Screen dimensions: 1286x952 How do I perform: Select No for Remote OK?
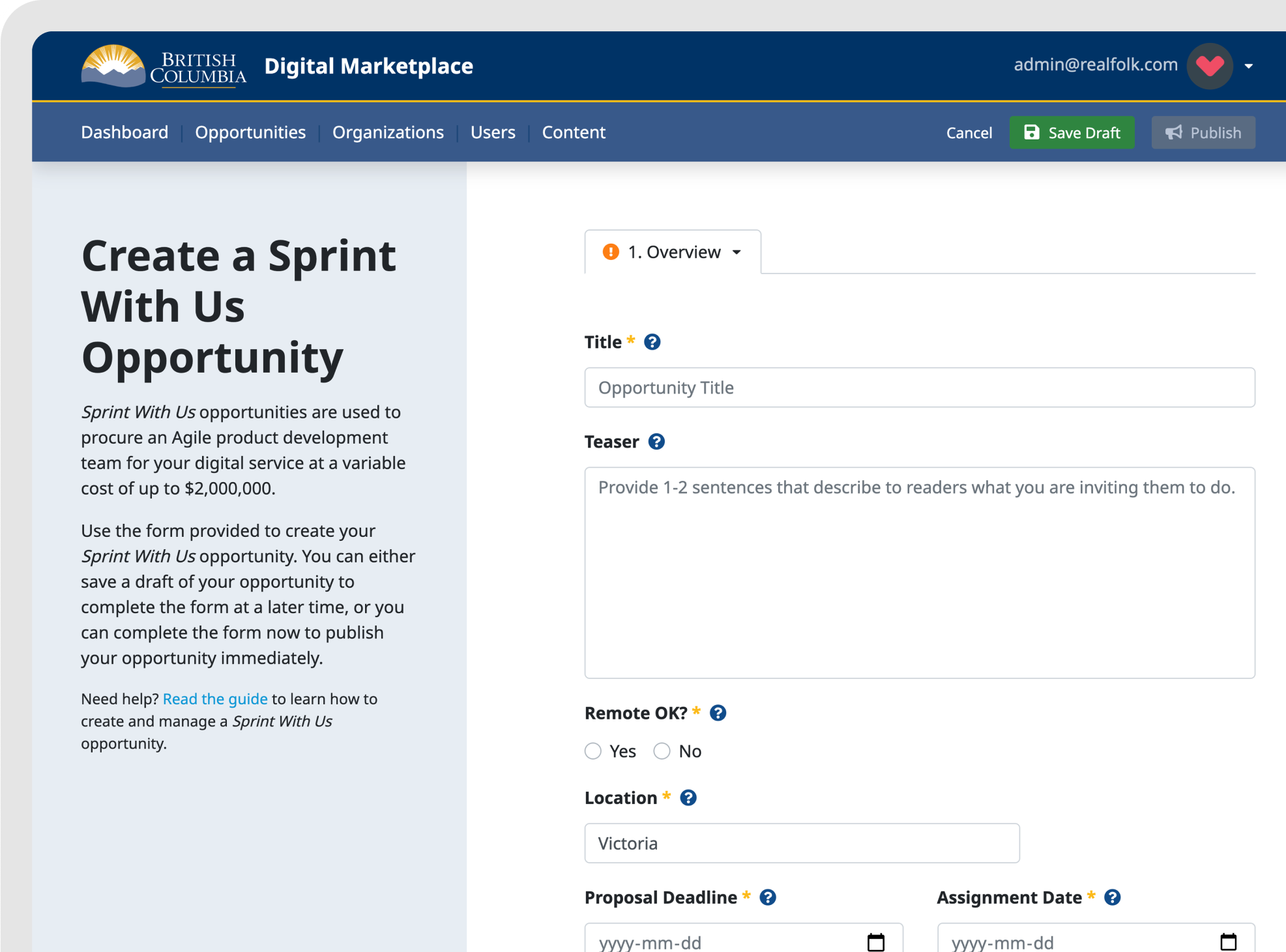pos(662,751)
